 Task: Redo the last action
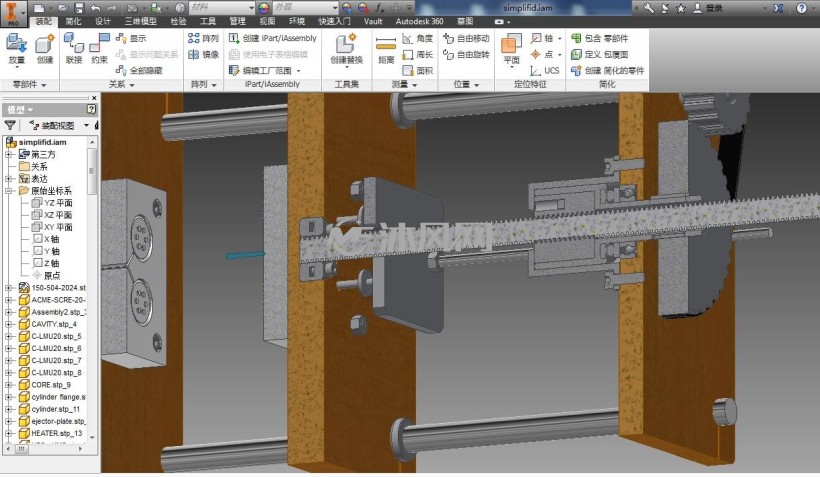[x=112, y=8]
